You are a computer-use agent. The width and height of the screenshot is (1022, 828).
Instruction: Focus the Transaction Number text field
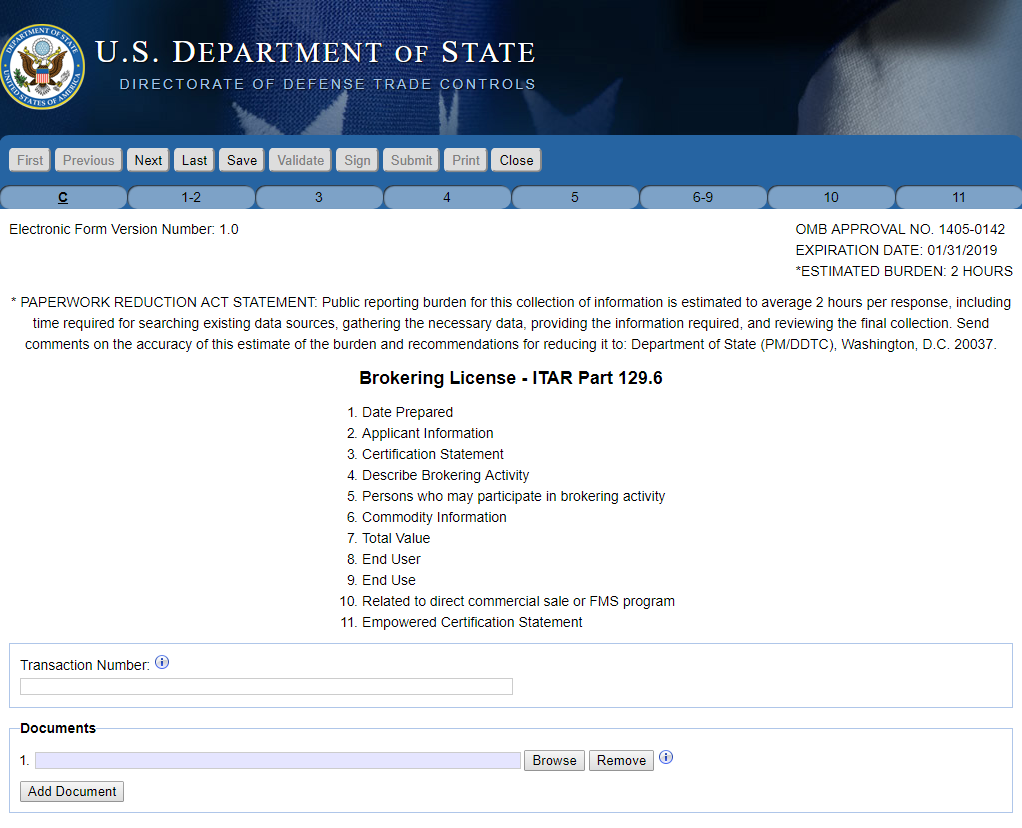[x=266, y=687]
